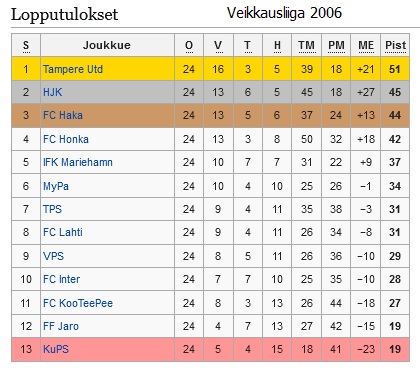The height and width of the screenshot is (370, 420).
Task: Click the TM column header abbreviation
Action: click(307, 45)
